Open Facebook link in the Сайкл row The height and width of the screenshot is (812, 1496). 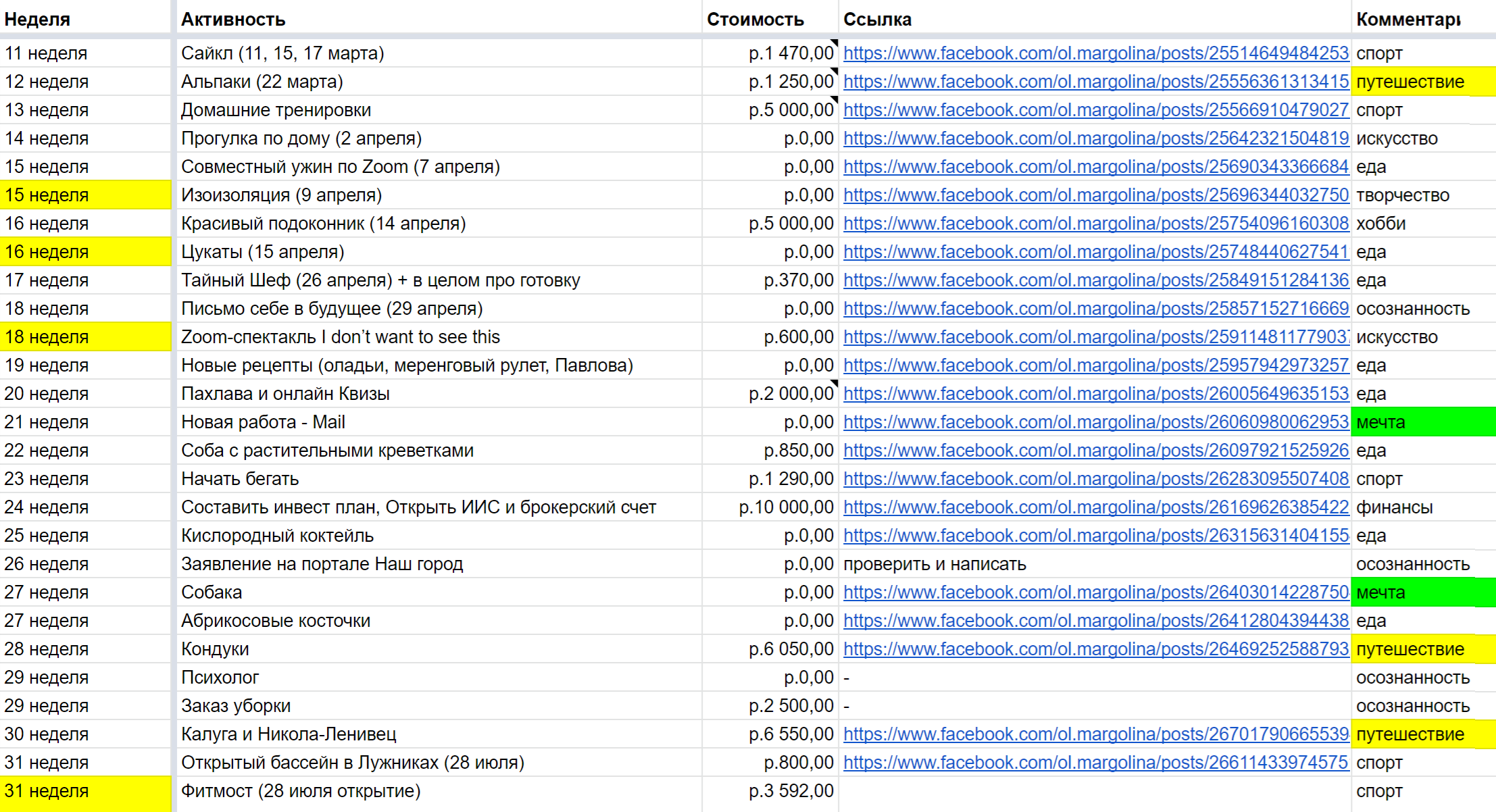tap(1095, 53)
